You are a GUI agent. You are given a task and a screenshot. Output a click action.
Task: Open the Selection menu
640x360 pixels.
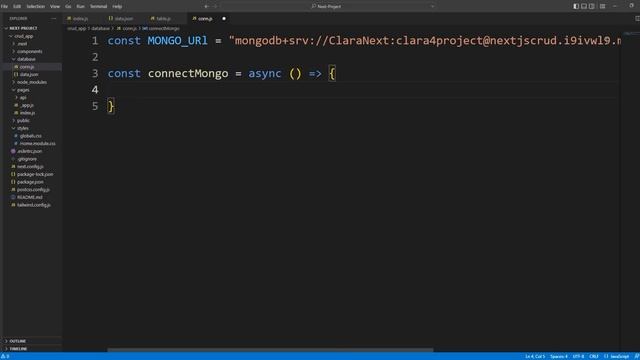36,7
